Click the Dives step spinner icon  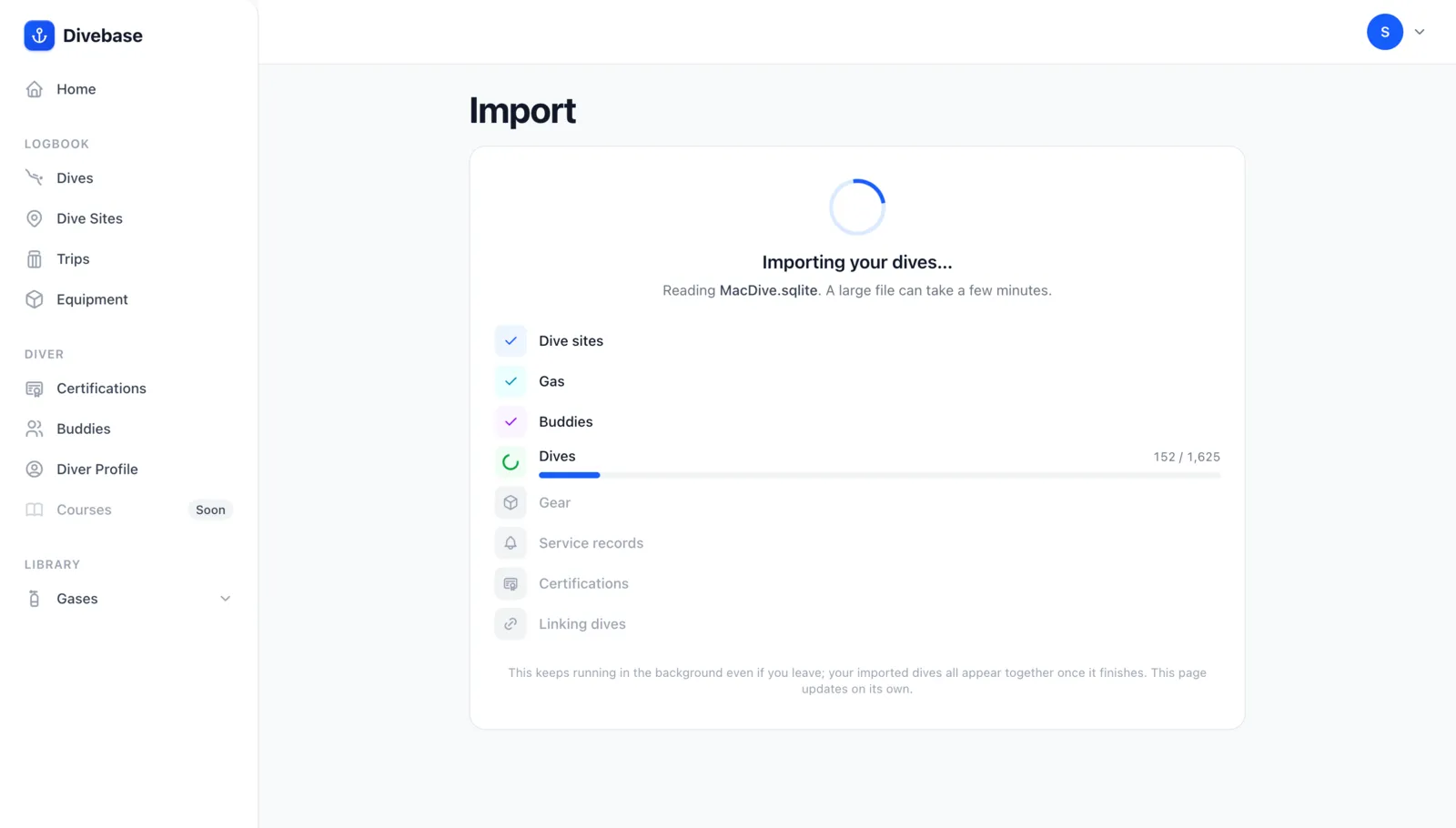pos(511,462)
